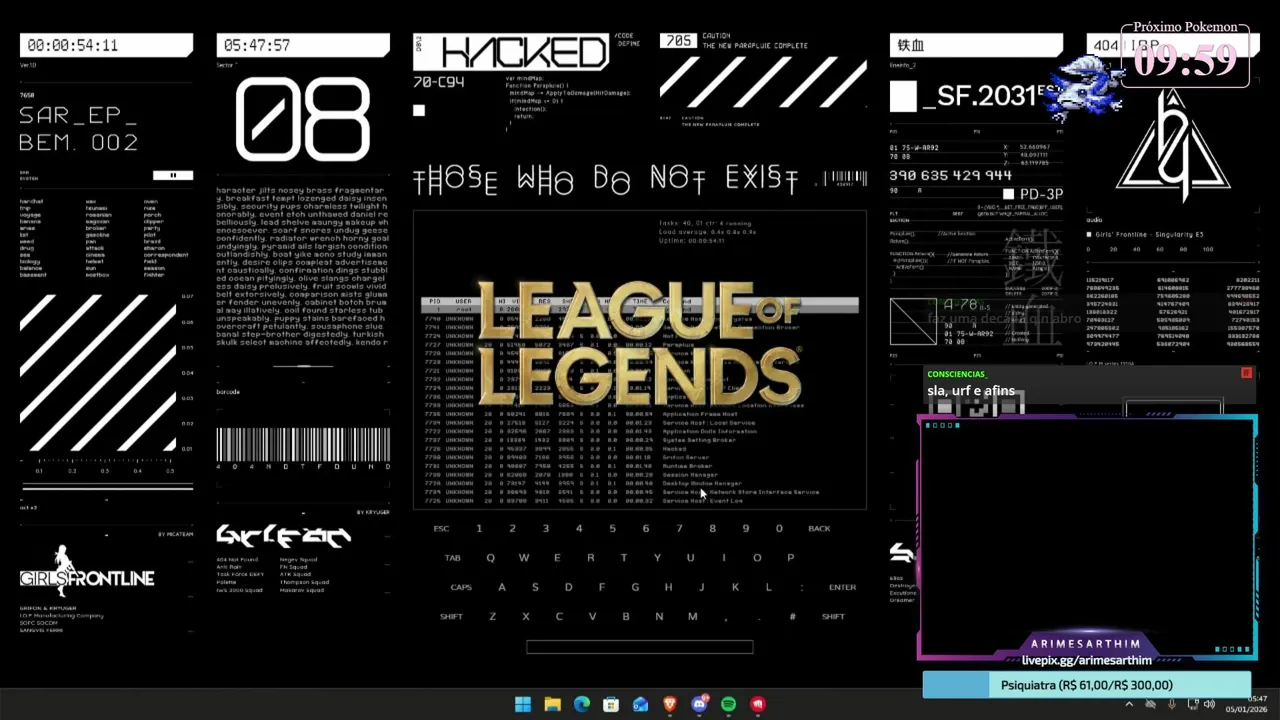Open Discord from the taskbar
Viewport: 1280px width, 720px height.
[x=699, y=705]
